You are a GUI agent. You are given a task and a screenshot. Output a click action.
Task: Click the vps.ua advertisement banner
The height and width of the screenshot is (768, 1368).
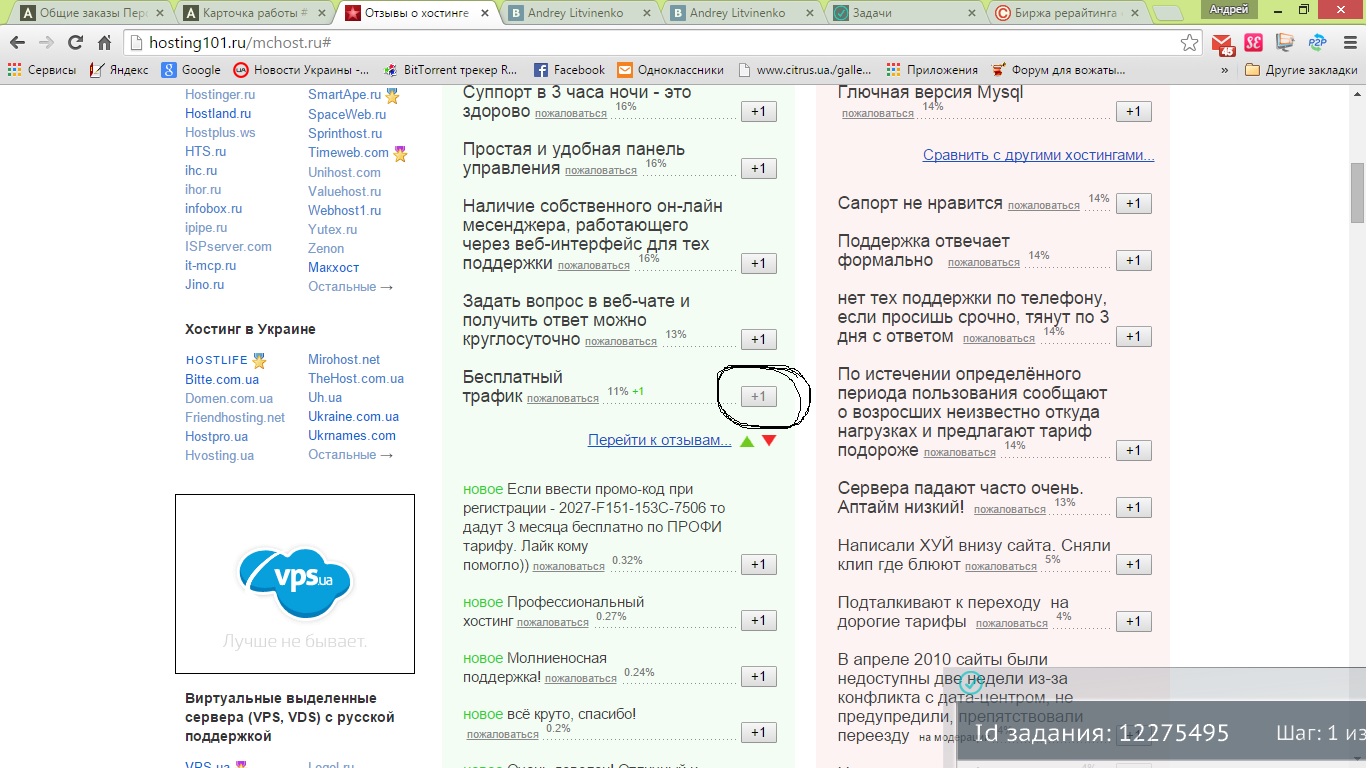click(x=295, y=584)
